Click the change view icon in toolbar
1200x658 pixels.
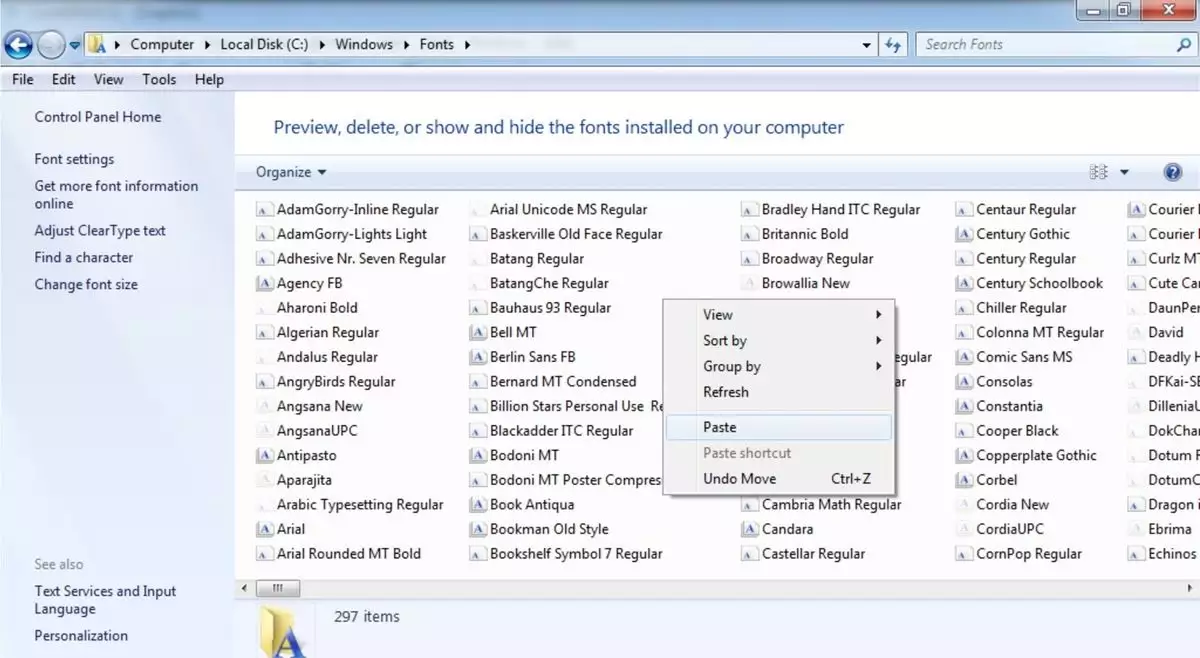[x=1099, y=172]
